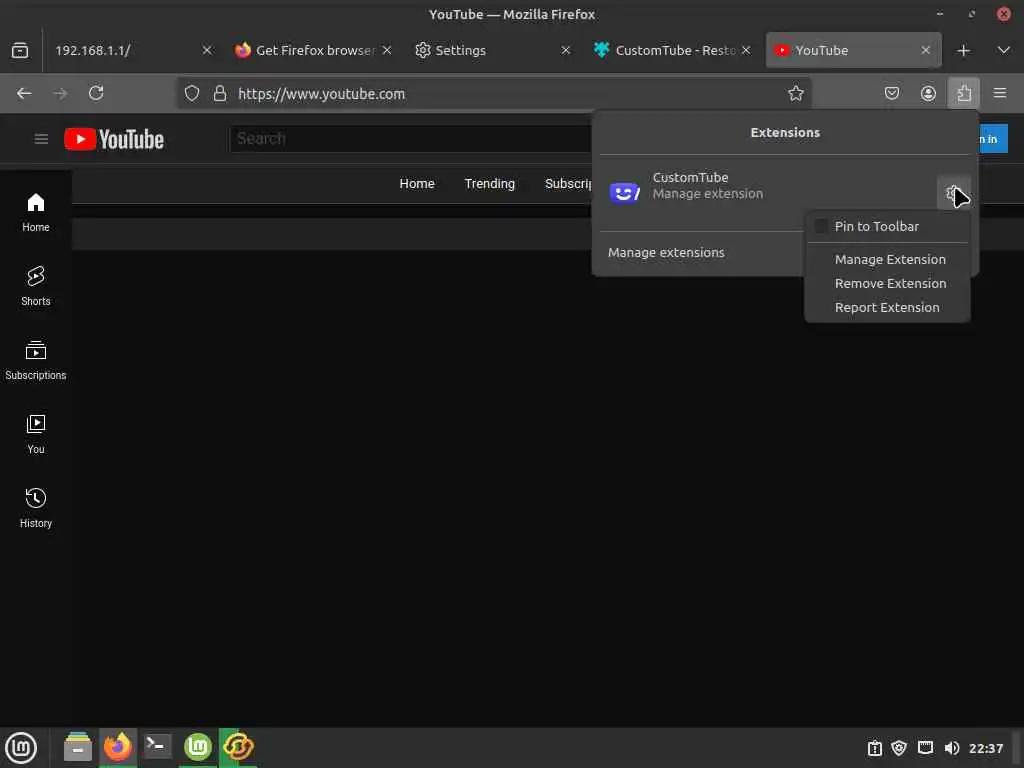
Task: Open a new tab with plus button
Action: click(963, 50)
